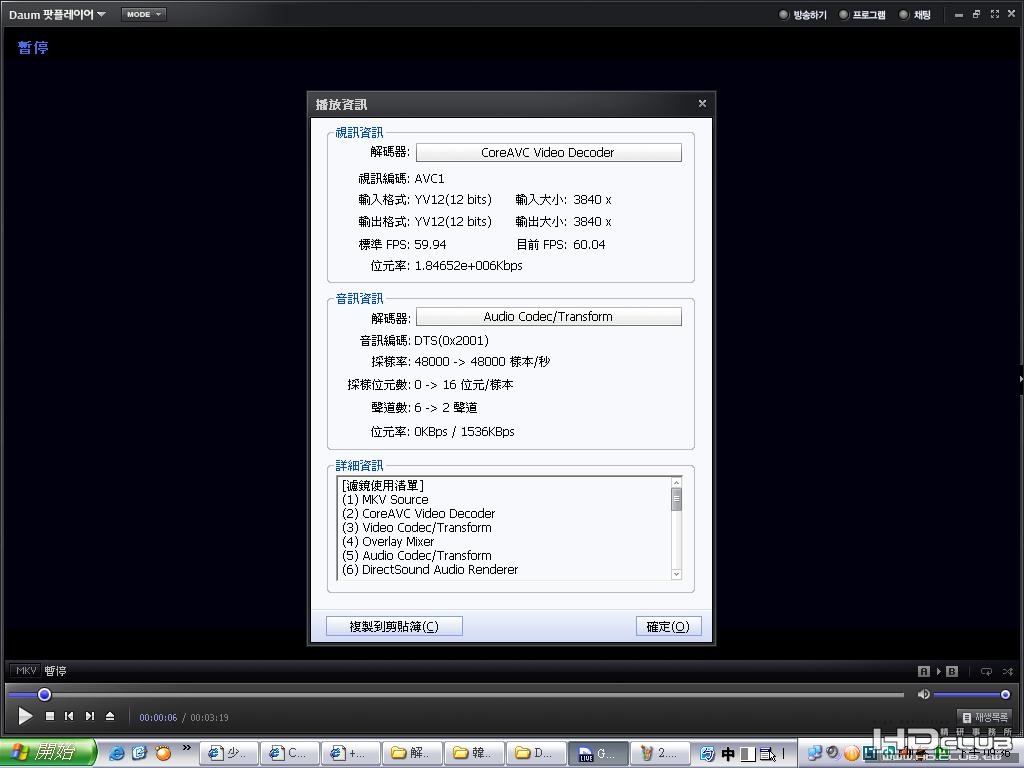This screenshot has width=1024, height=768.
Task: Click the seek bar handle
Action: click(x=44, y=694)
